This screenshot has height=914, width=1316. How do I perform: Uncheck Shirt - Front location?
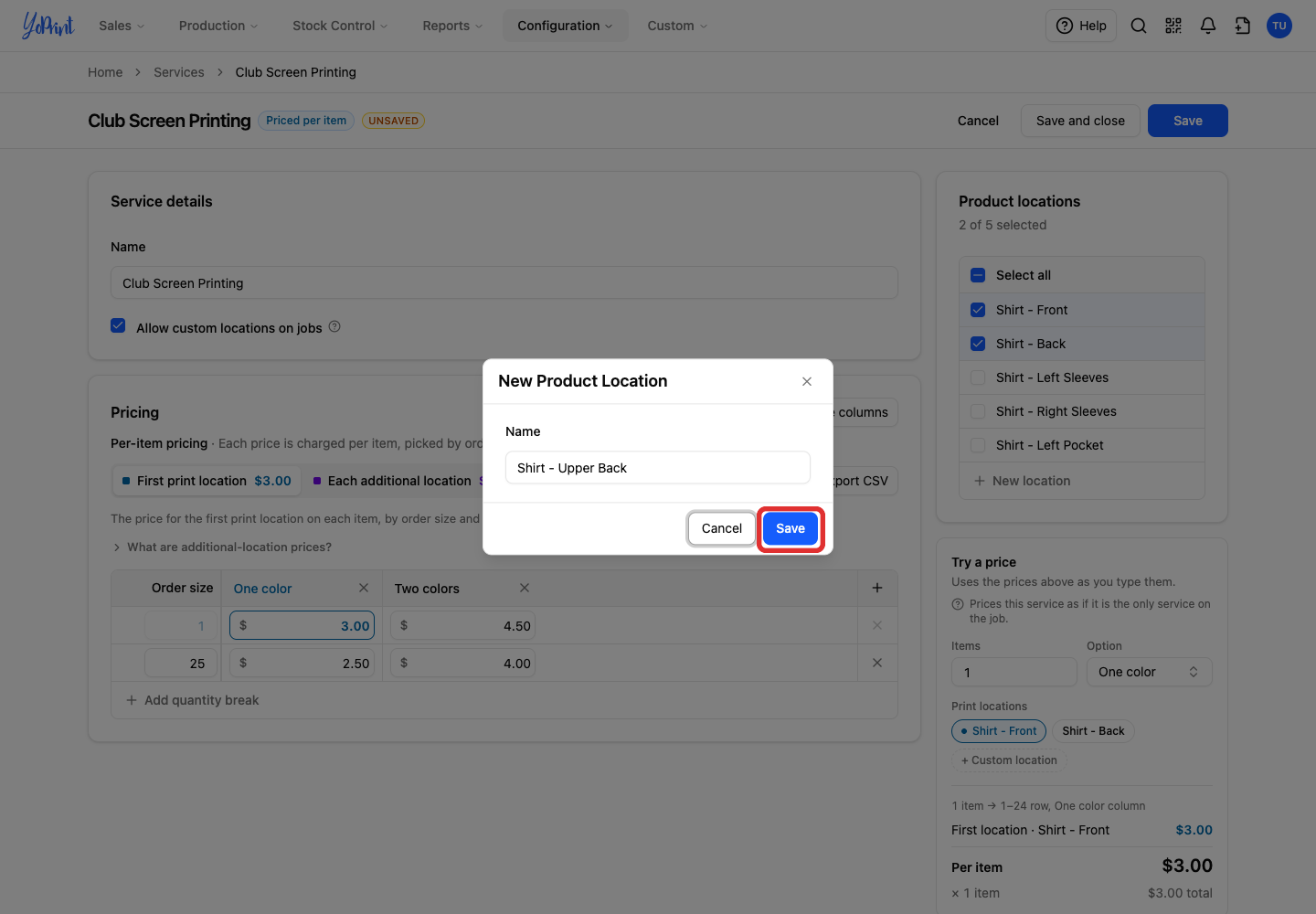[x=978, y=310]
